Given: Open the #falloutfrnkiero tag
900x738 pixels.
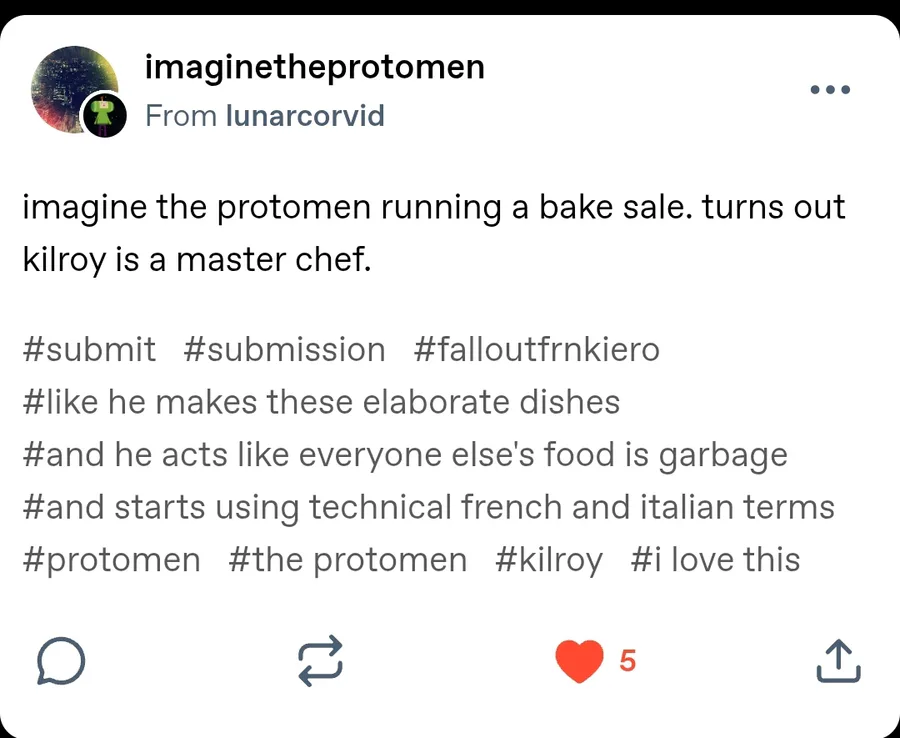Looking at the screenshot, I should tap(536, 350).
